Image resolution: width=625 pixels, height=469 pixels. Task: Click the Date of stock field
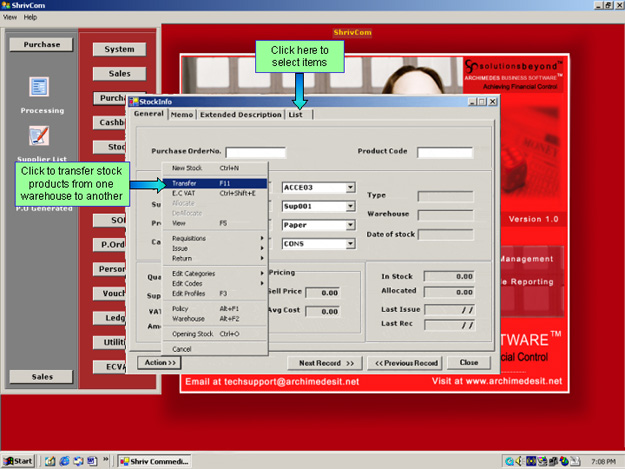[x=446, y=234]
